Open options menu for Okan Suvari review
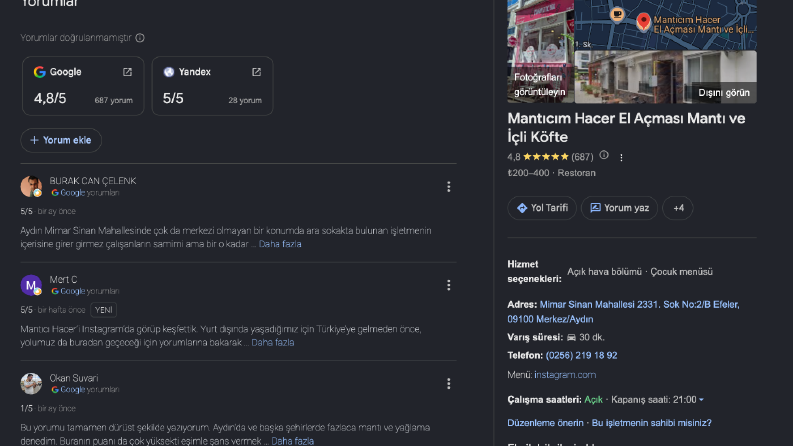The height and width of the screenshot is (446, 793). pos(449,384)
